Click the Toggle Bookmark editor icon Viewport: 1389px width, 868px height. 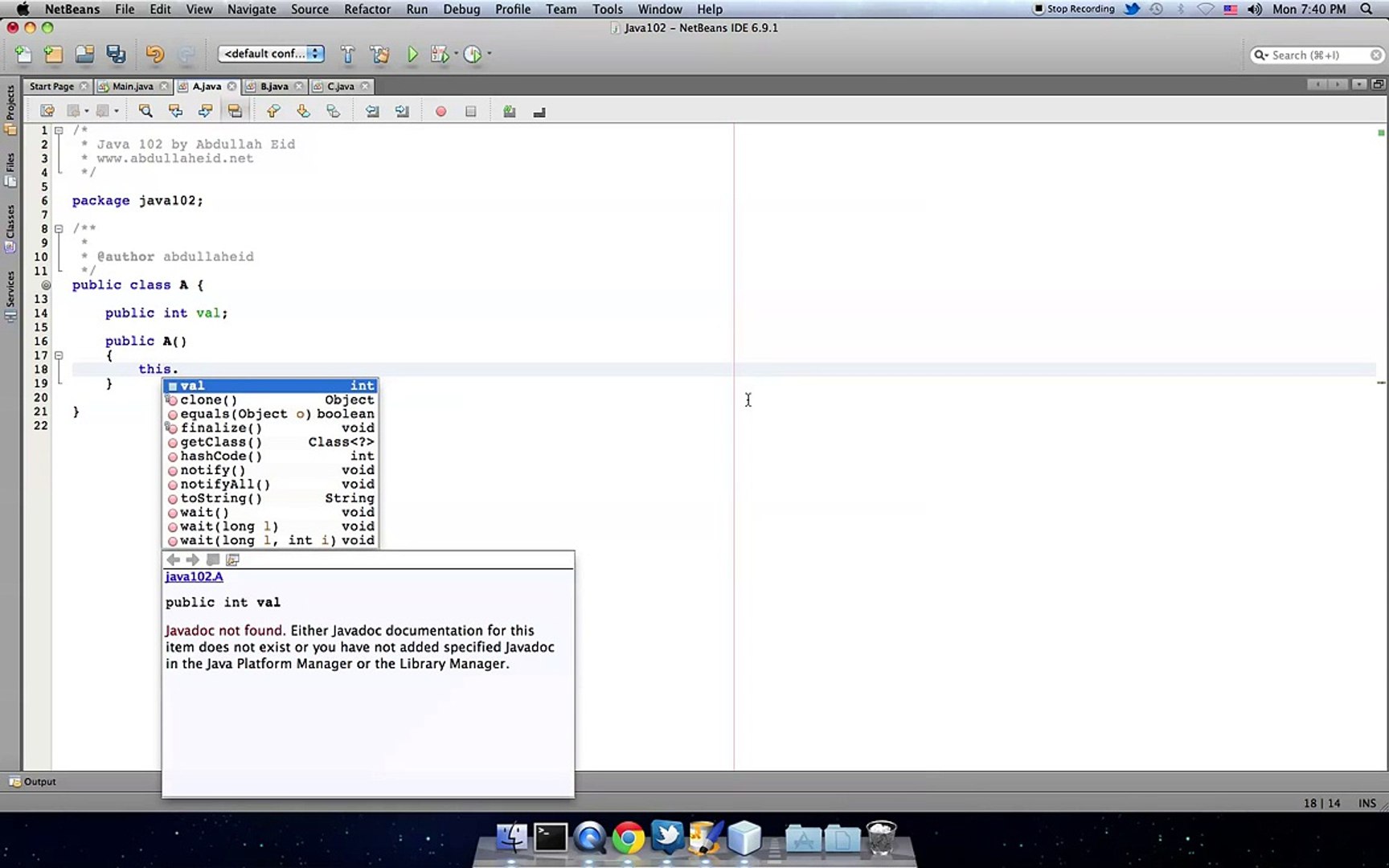(x=333, y=111)
